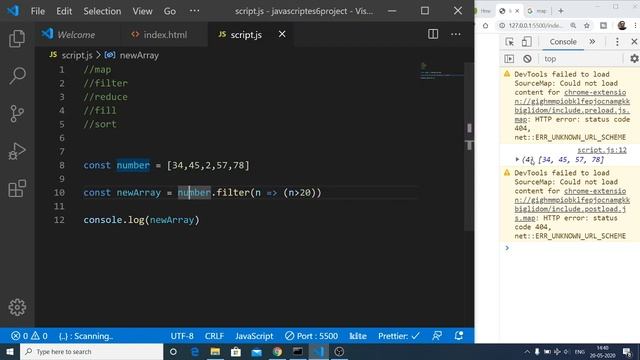The width and height of the screenshot is (640, 360).
Task: Open the notifications bell in status bar
Action: [459, 336]
